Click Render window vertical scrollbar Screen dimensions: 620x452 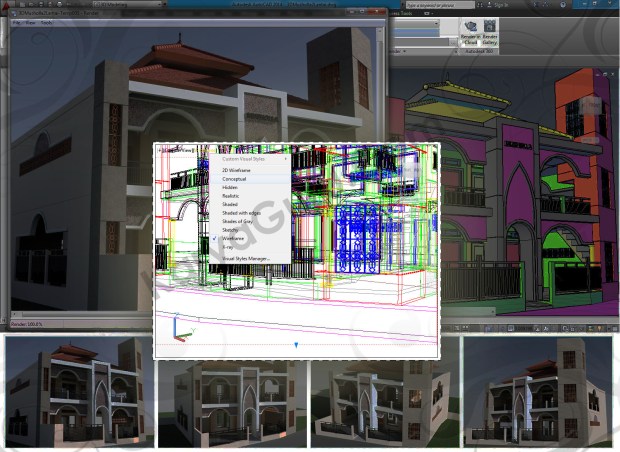click(380, 168)
